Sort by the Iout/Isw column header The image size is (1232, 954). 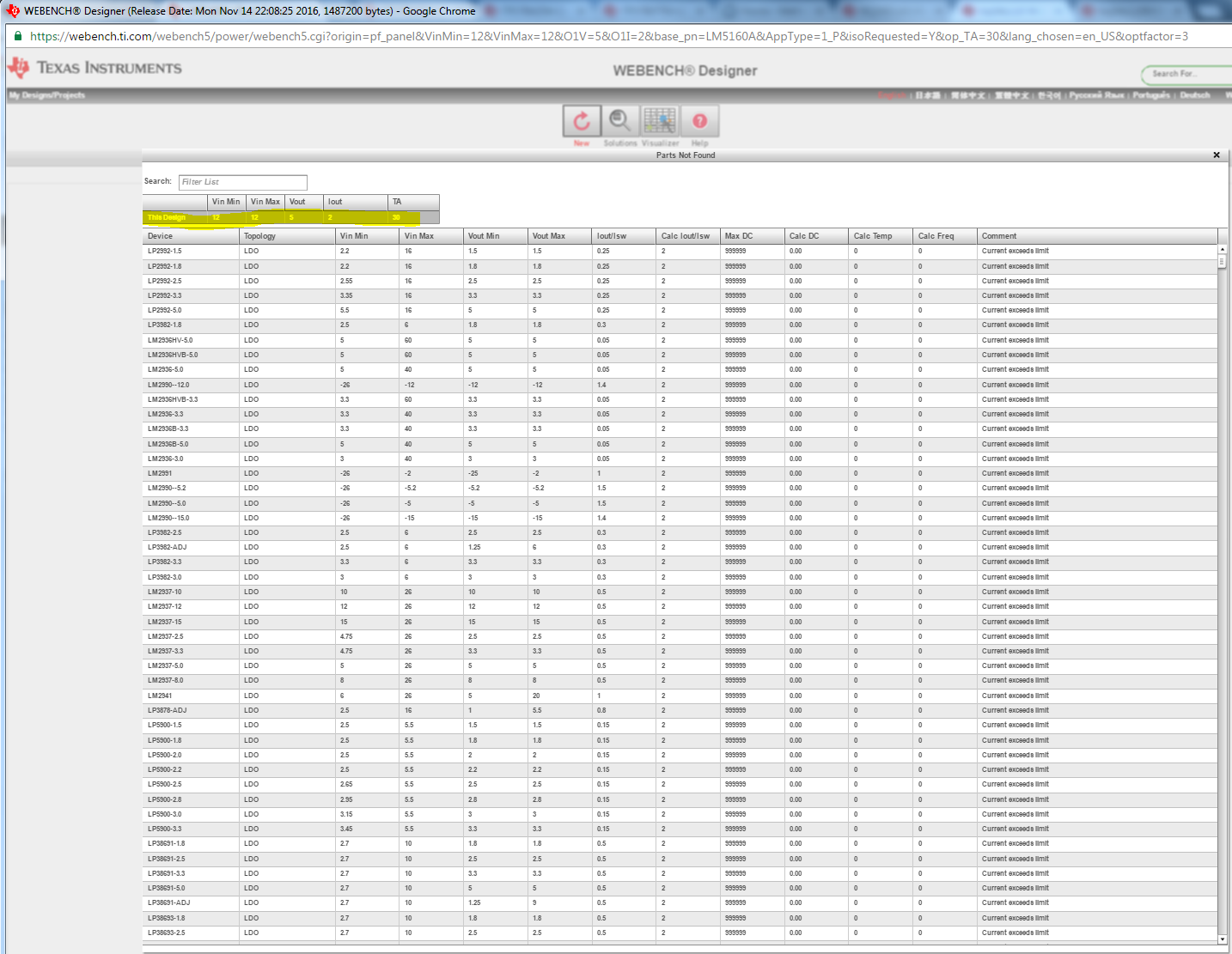click(625, 236)
